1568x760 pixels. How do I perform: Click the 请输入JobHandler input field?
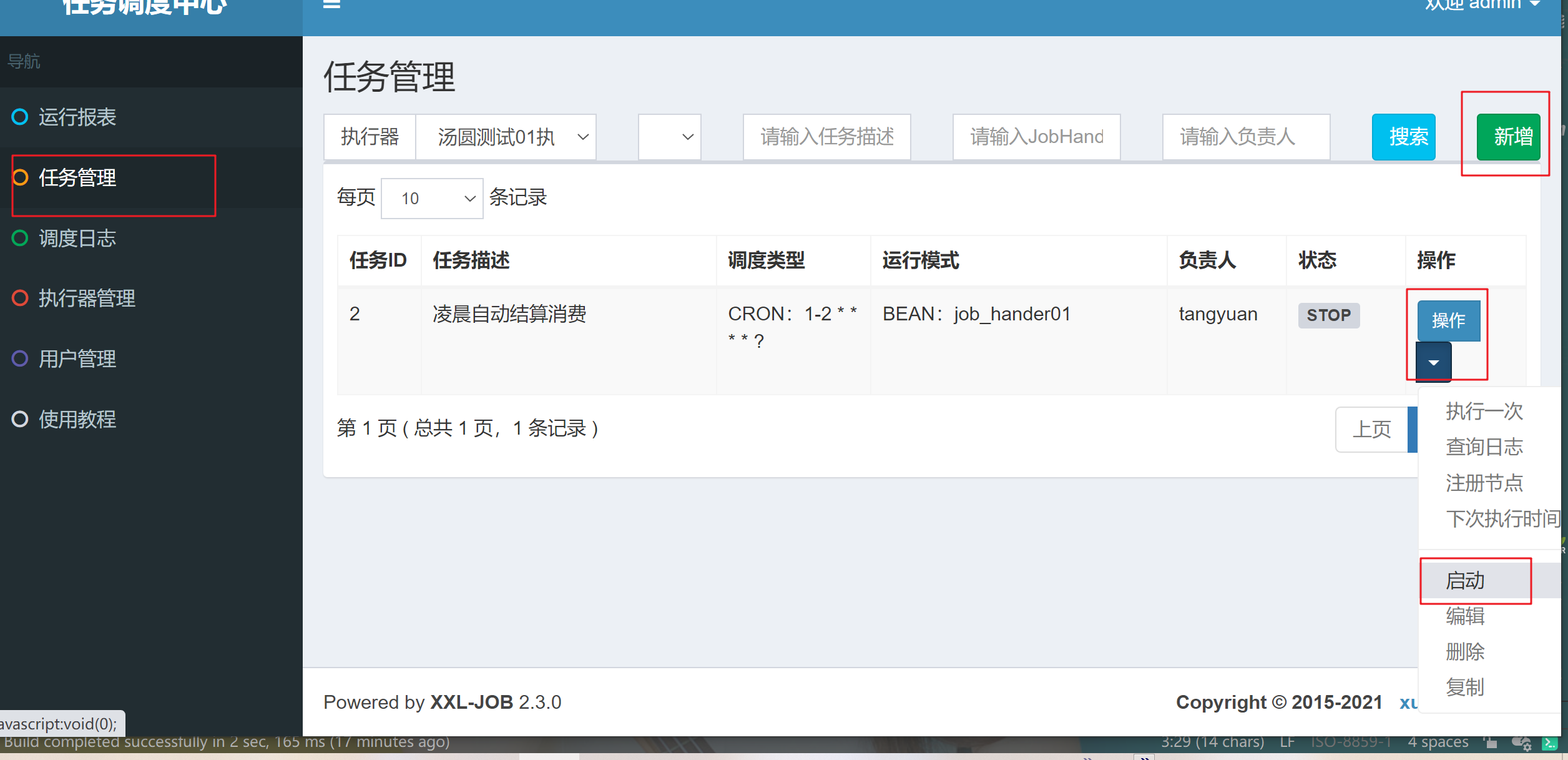(1036, 137)
